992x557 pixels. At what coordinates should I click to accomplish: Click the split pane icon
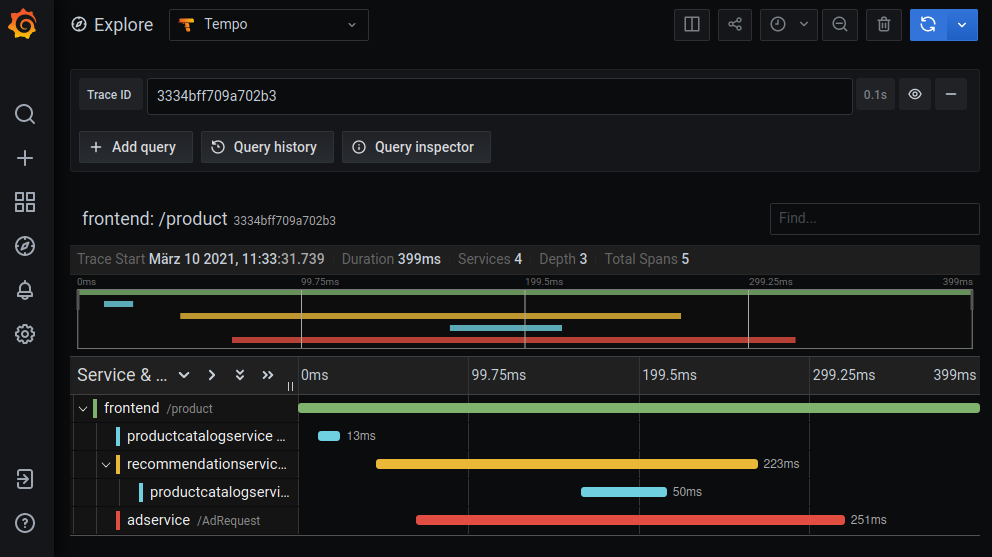(691, 25)
